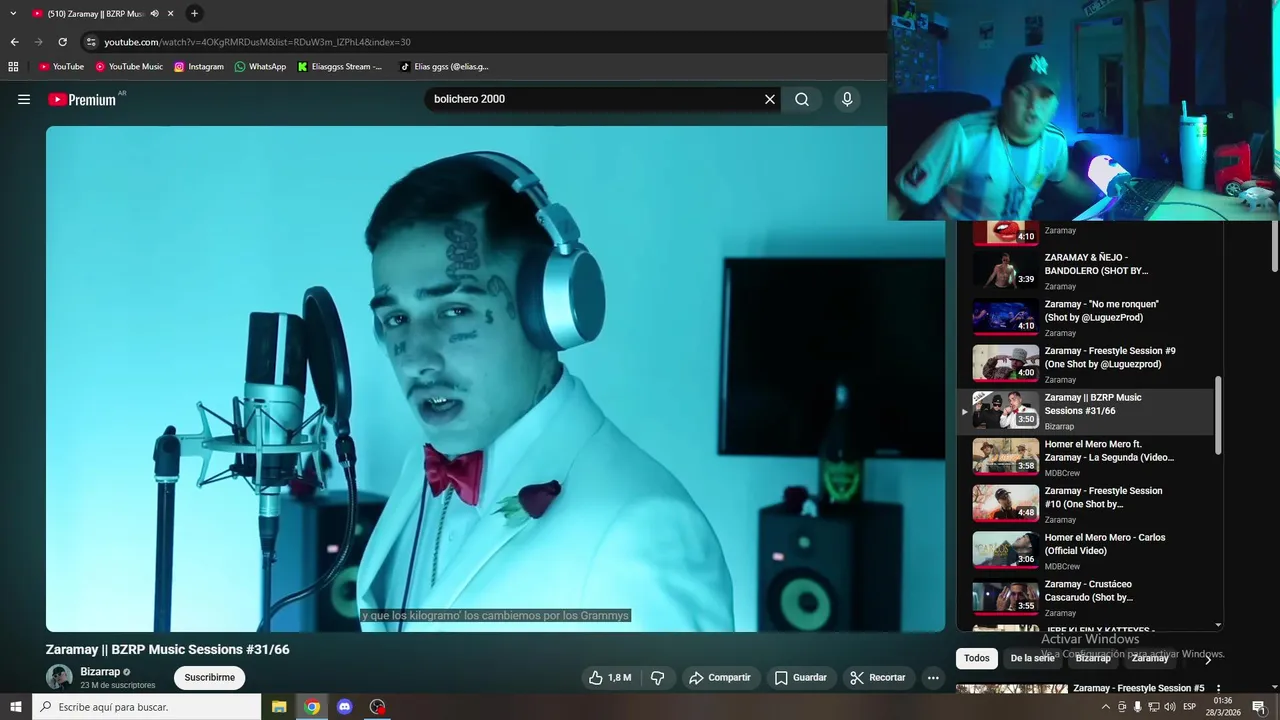Open a new browser tab

pos(194,13)
